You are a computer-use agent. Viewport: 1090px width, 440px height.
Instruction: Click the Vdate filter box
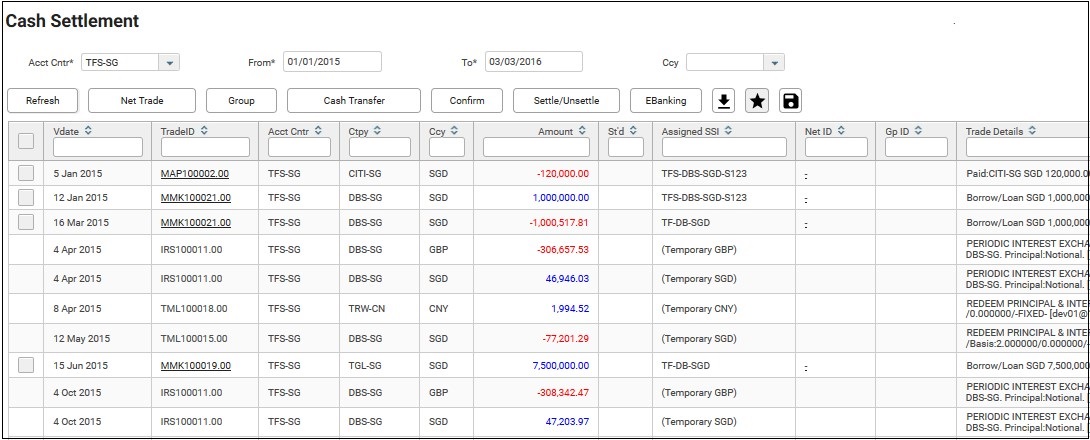pos(97,147)
